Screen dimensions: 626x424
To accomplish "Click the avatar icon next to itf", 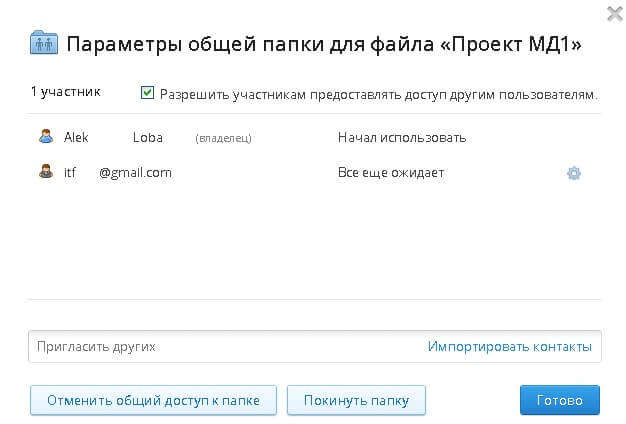I will pyautogui.click(x=45, y=172).
